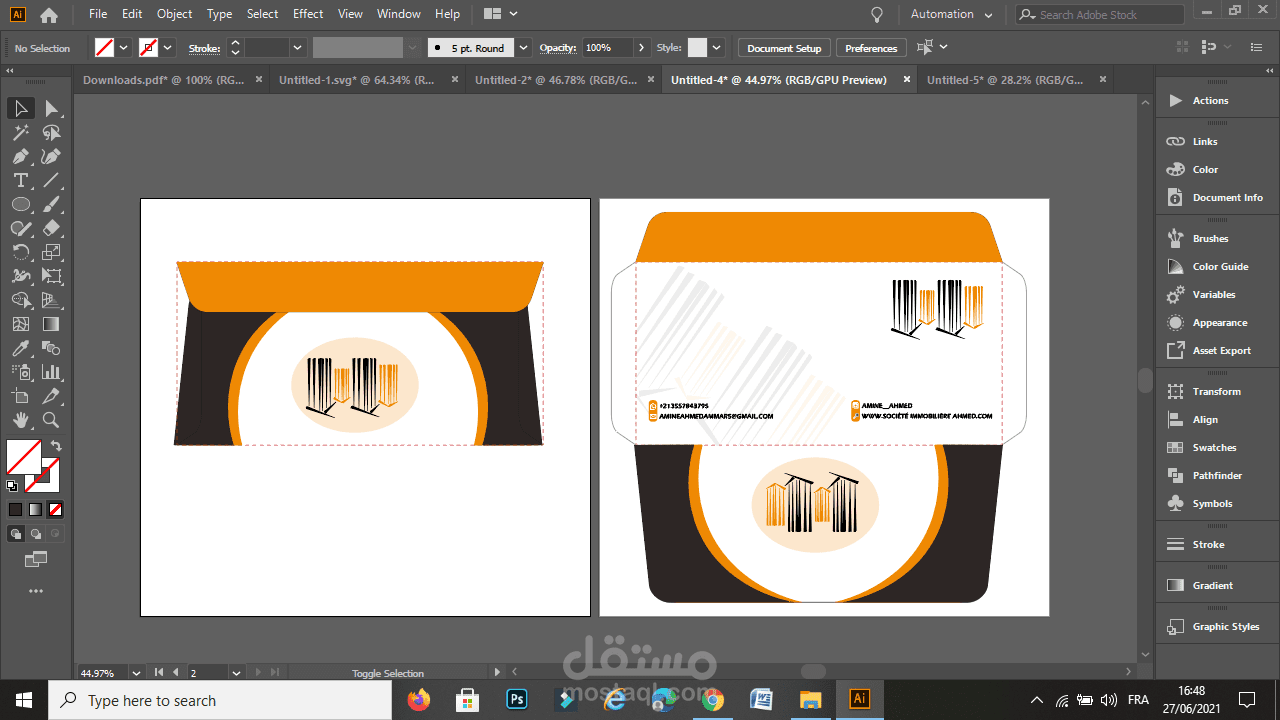
Task: Set paint mode to Color
Action: tap(15, 509)
